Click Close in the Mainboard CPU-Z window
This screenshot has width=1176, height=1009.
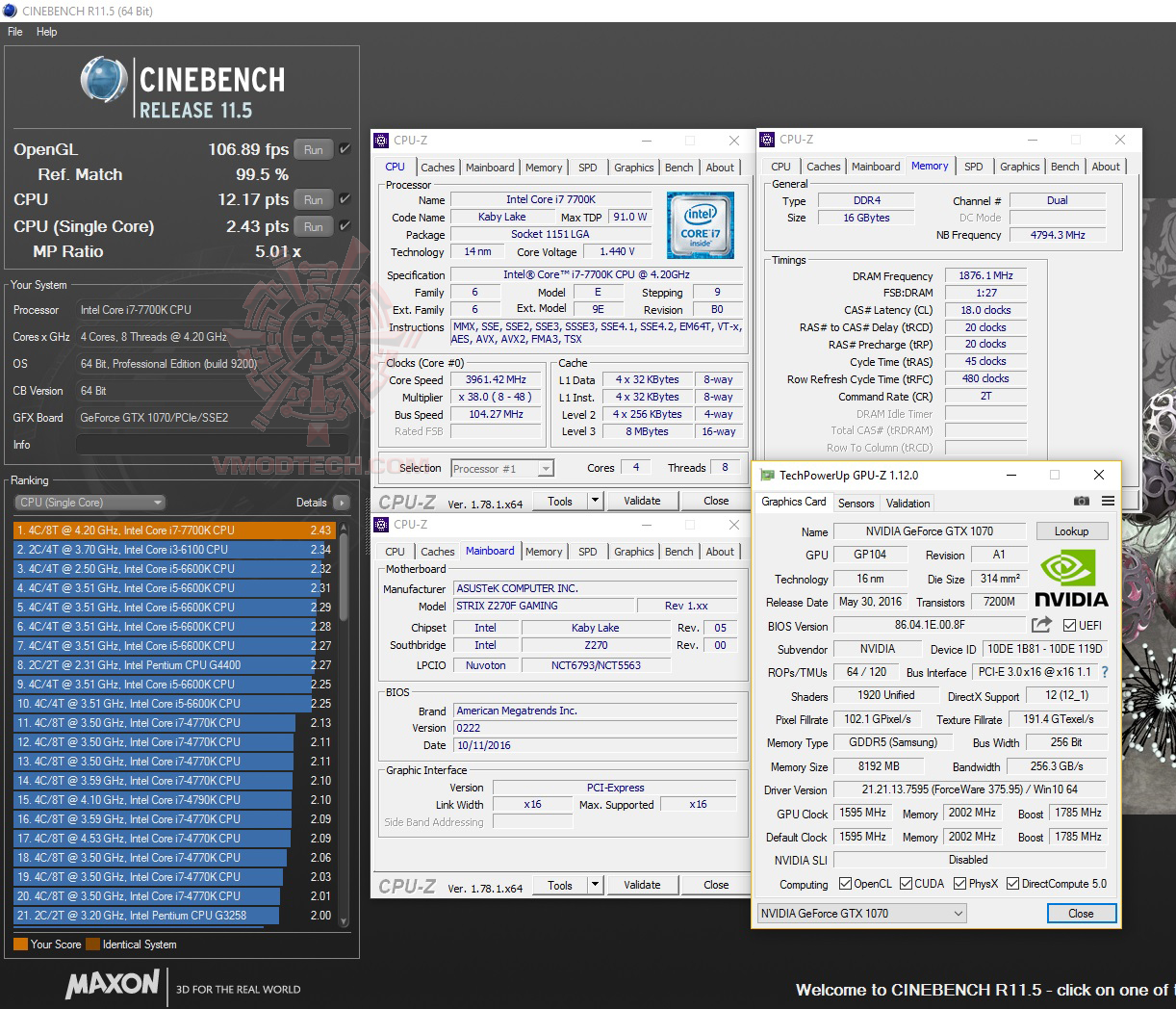(716, 885)
